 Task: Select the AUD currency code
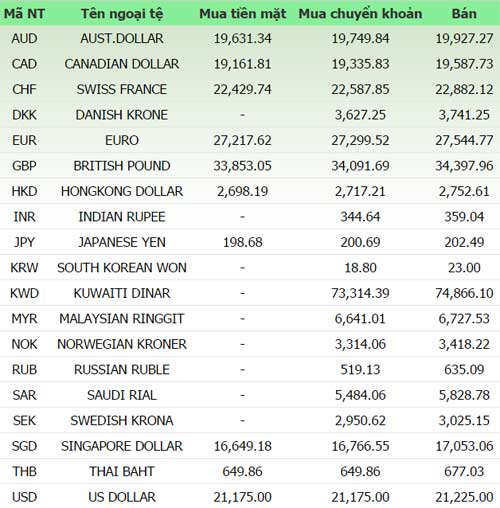pyautogui.click(x=24, y=39)
